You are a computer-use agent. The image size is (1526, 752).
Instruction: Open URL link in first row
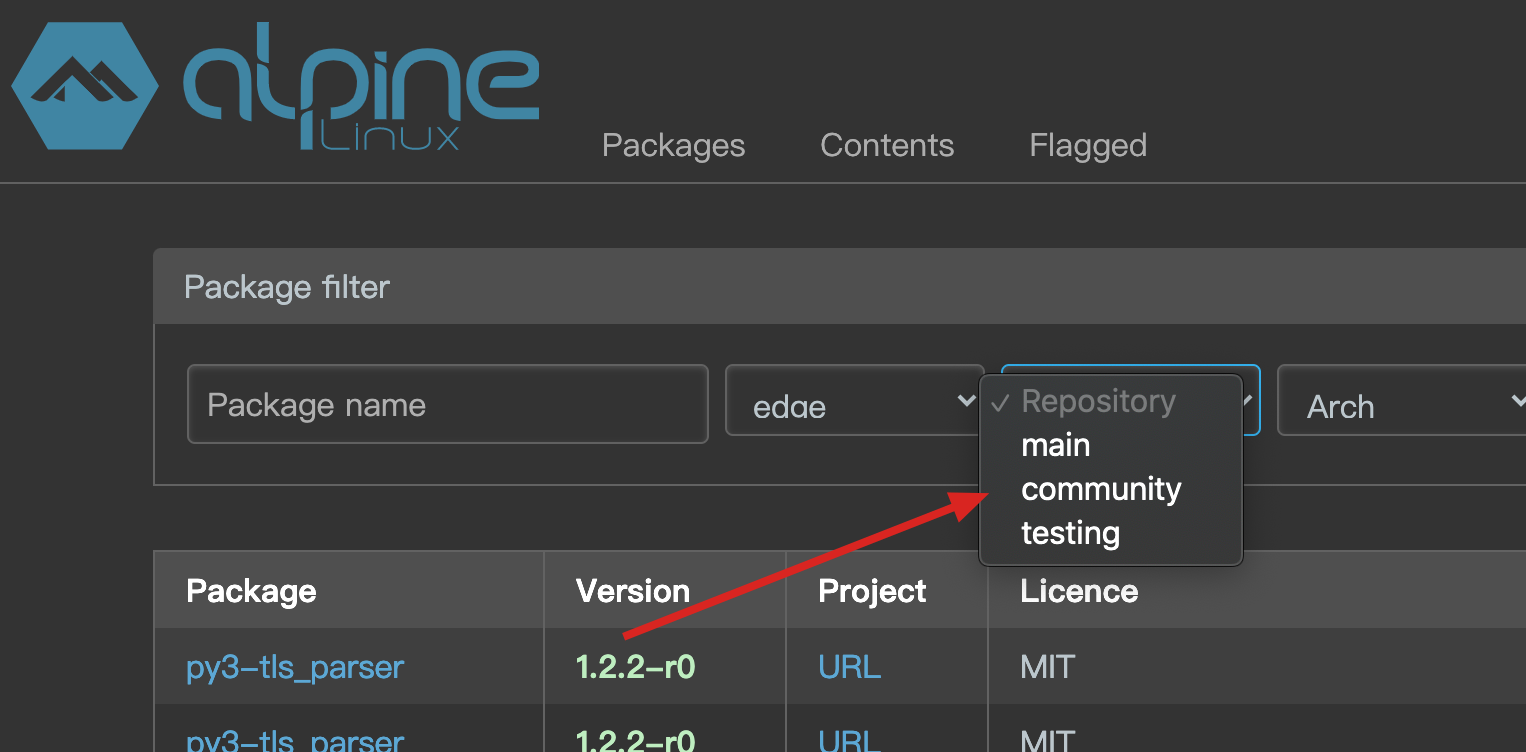coord(849,667)
